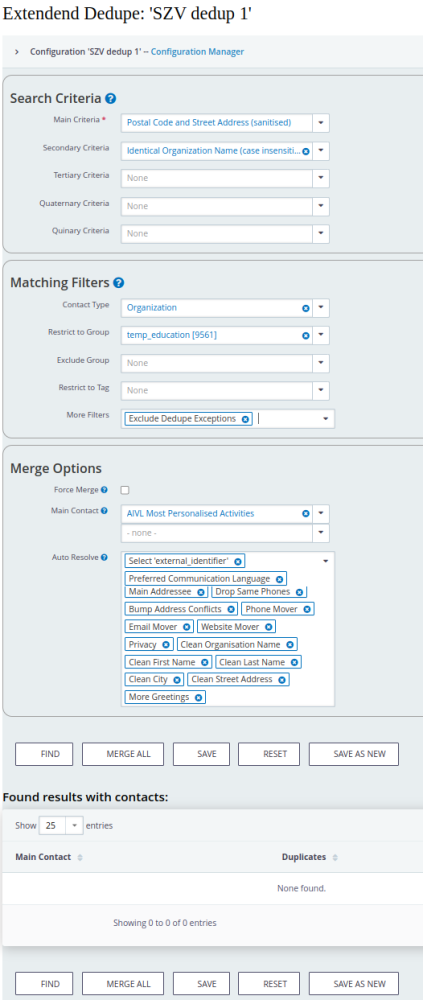Open Tertiary Criteria dropdown arrow
Screen dimensions: 423x1000
pos(321,178)
